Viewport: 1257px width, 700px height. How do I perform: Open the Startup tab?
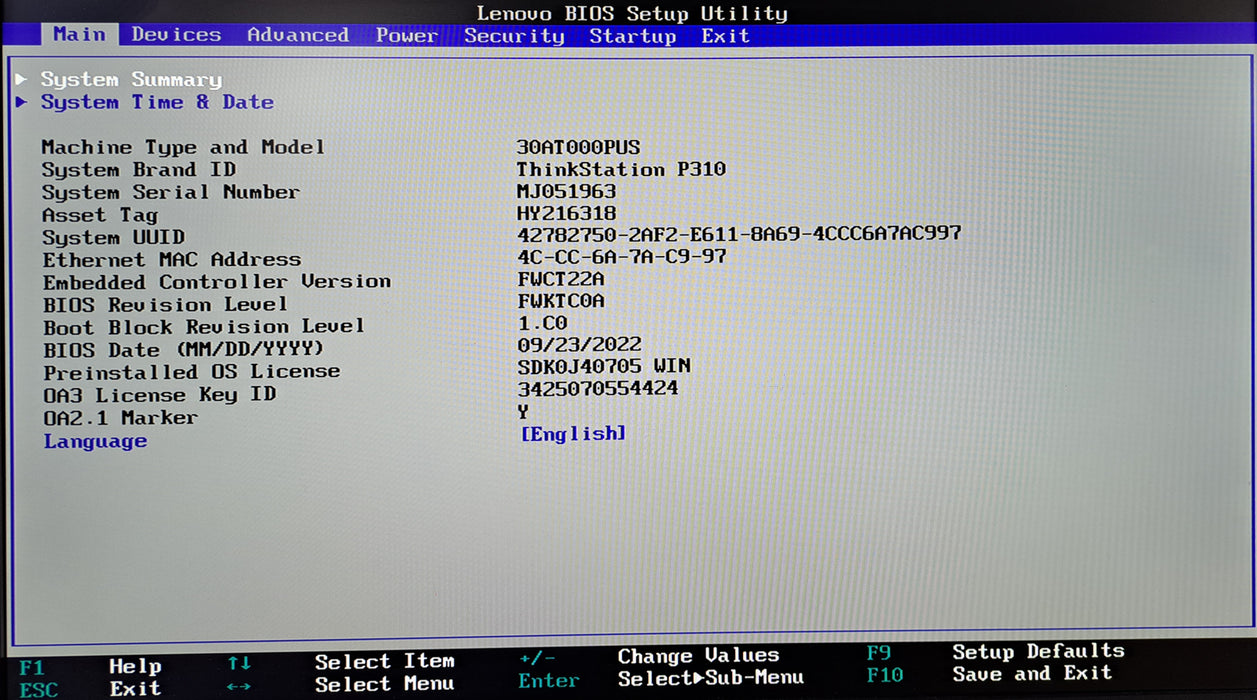tap(633, 36)
